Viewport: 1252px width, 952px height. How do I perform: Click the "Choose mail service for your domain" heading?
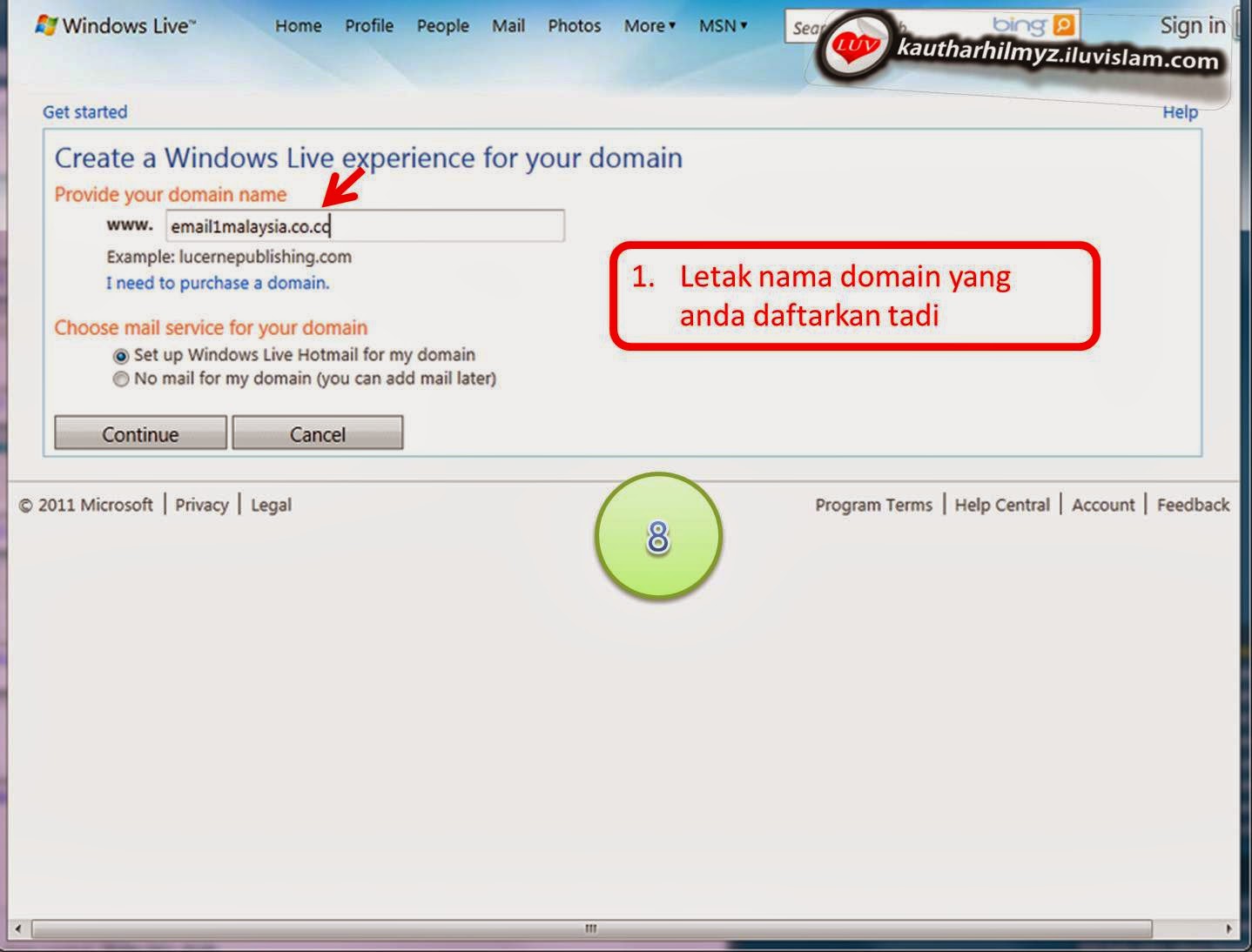coord(211,328)
